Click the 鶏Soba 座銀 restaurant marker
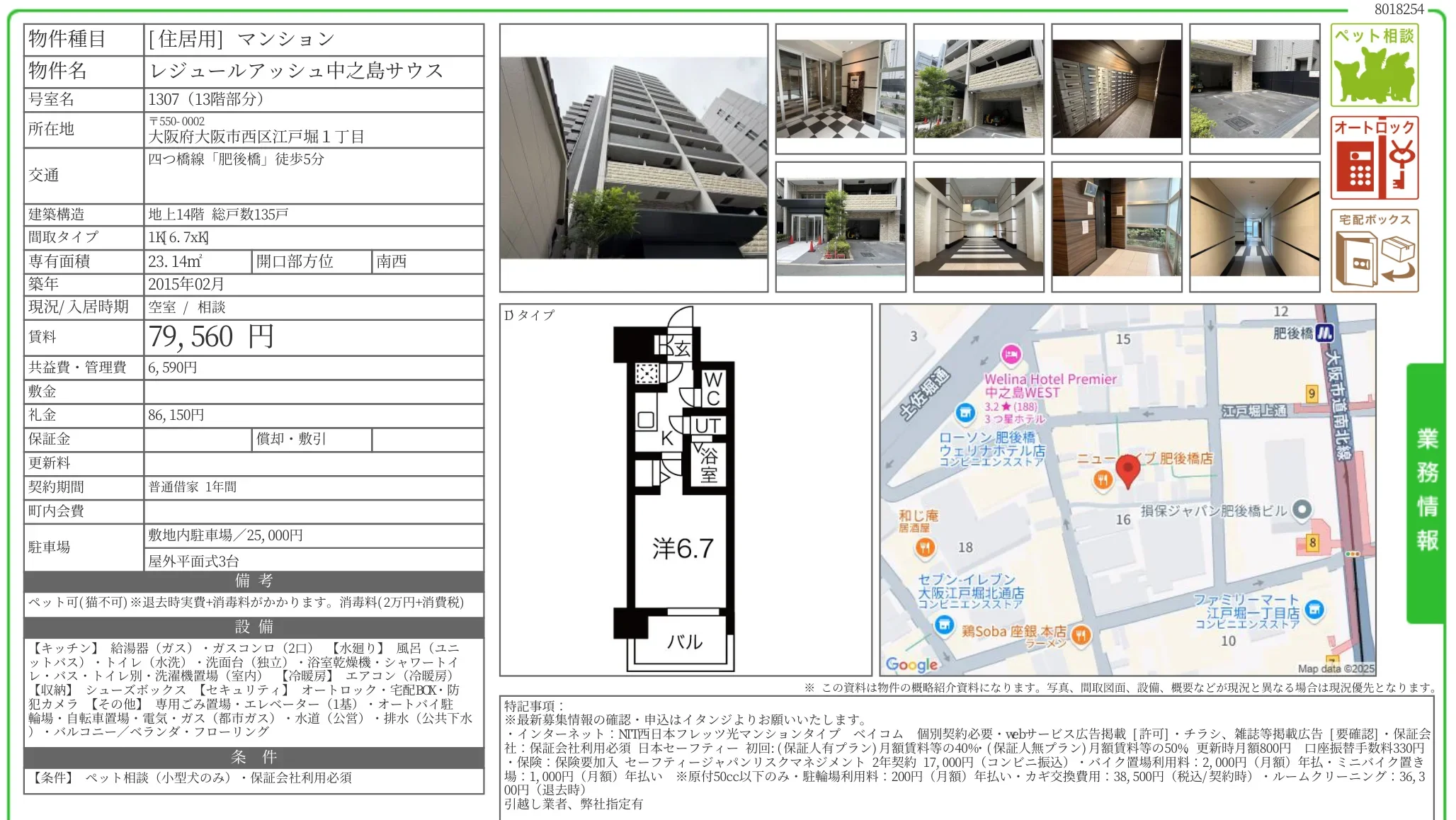1456x820 pixels. pos(1081,634)
